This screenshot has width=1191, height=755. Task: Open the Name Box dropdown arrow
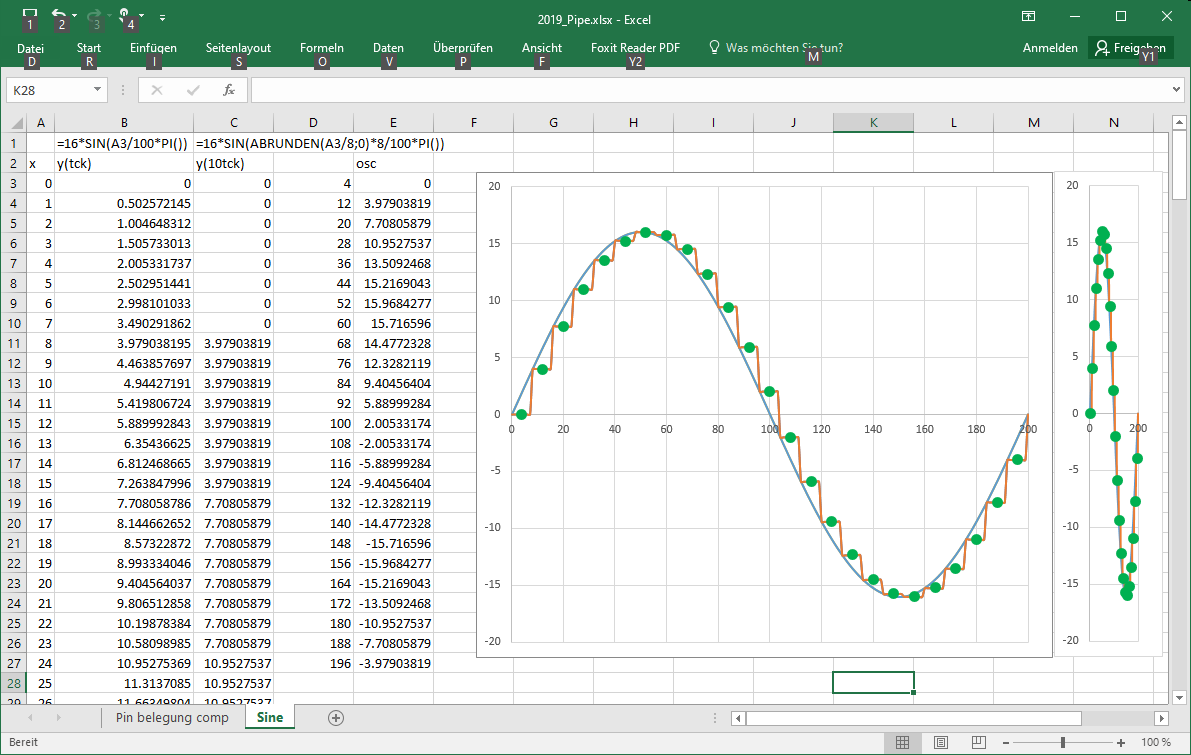point(97,90)
